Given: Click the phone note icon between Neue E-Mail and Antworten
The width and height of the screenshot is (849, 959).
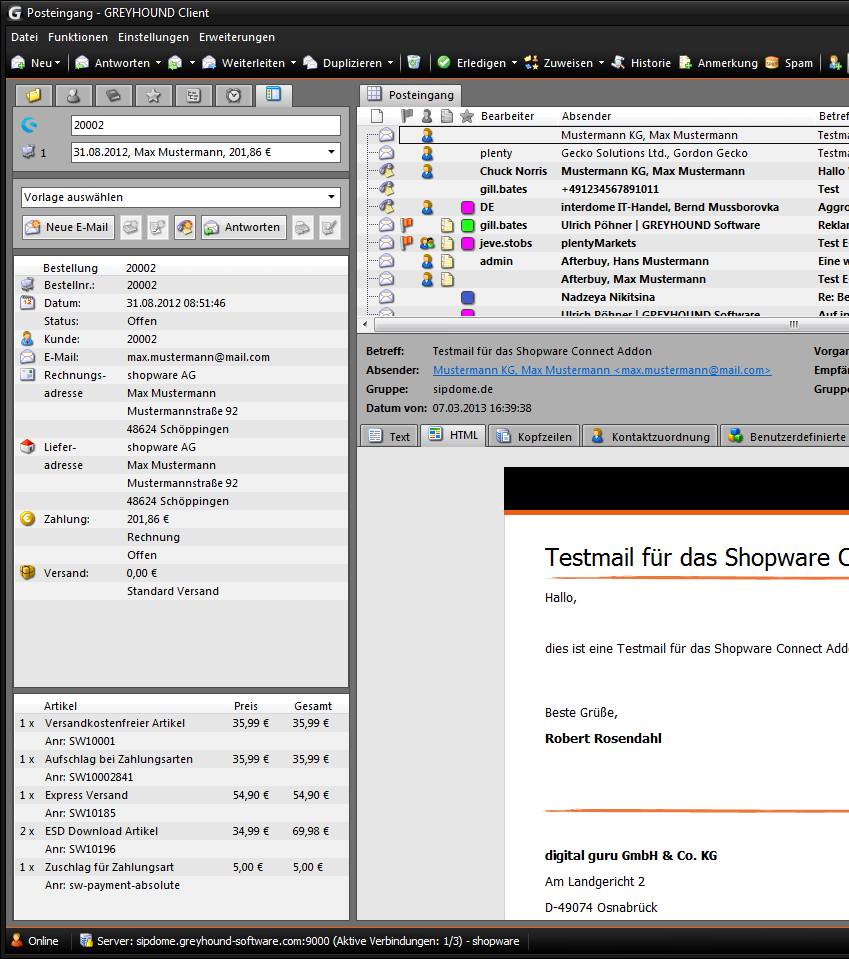Looking at the screenshot, I should click(x=185, y=228).
